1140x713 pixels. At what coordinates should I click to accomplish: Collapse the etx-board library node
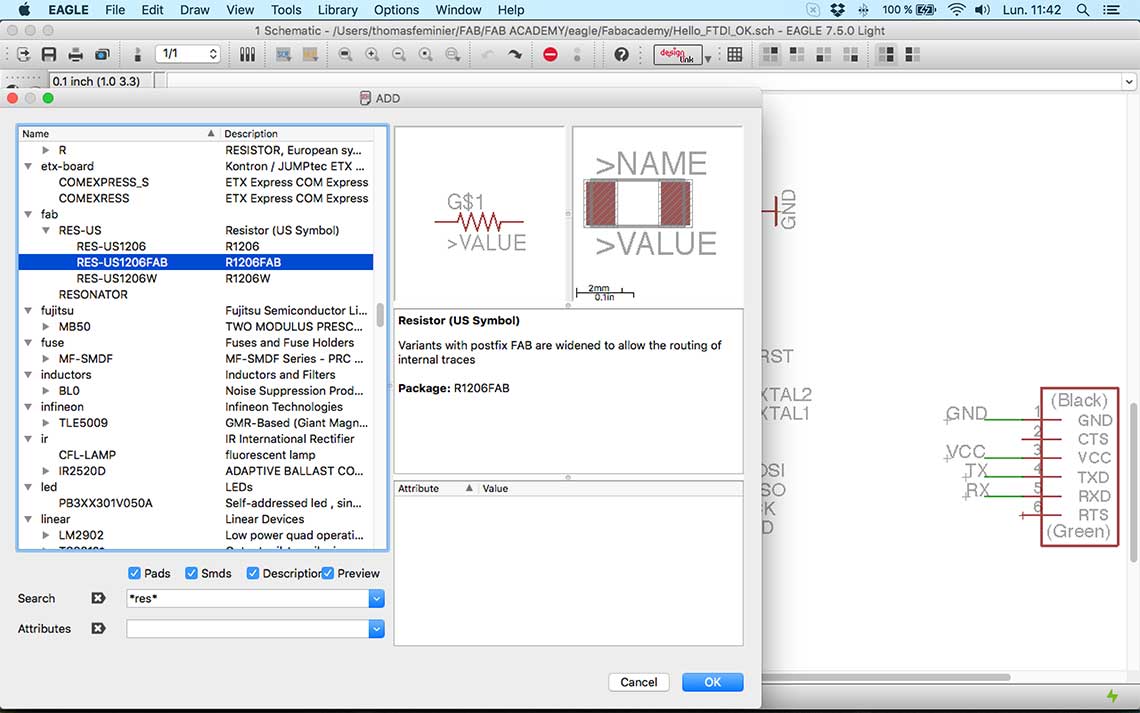coord(28,166)
